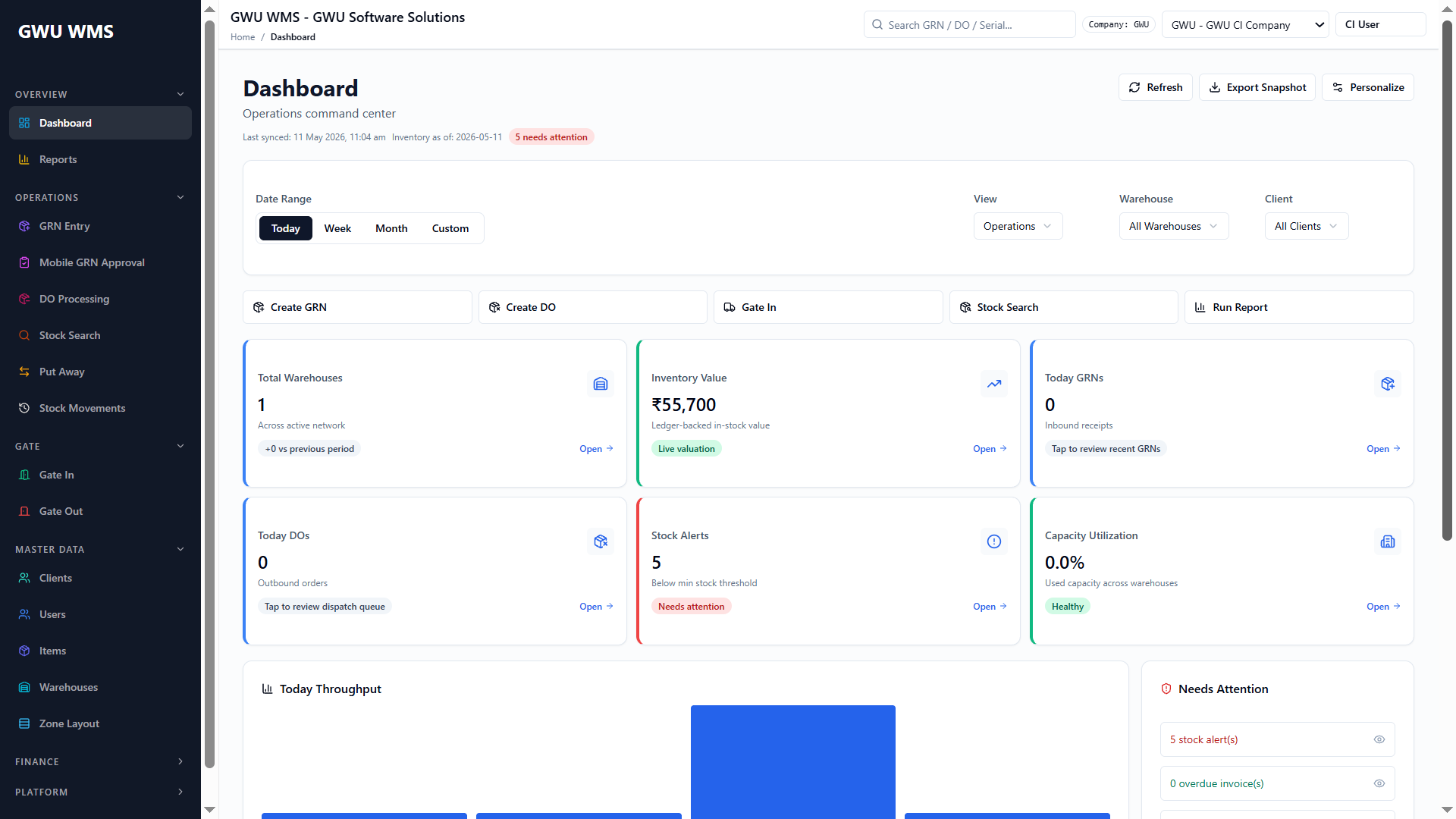
Task: Toggle the eye icon for 5 stock alert(s)
Action: [x=1379, y=739]
